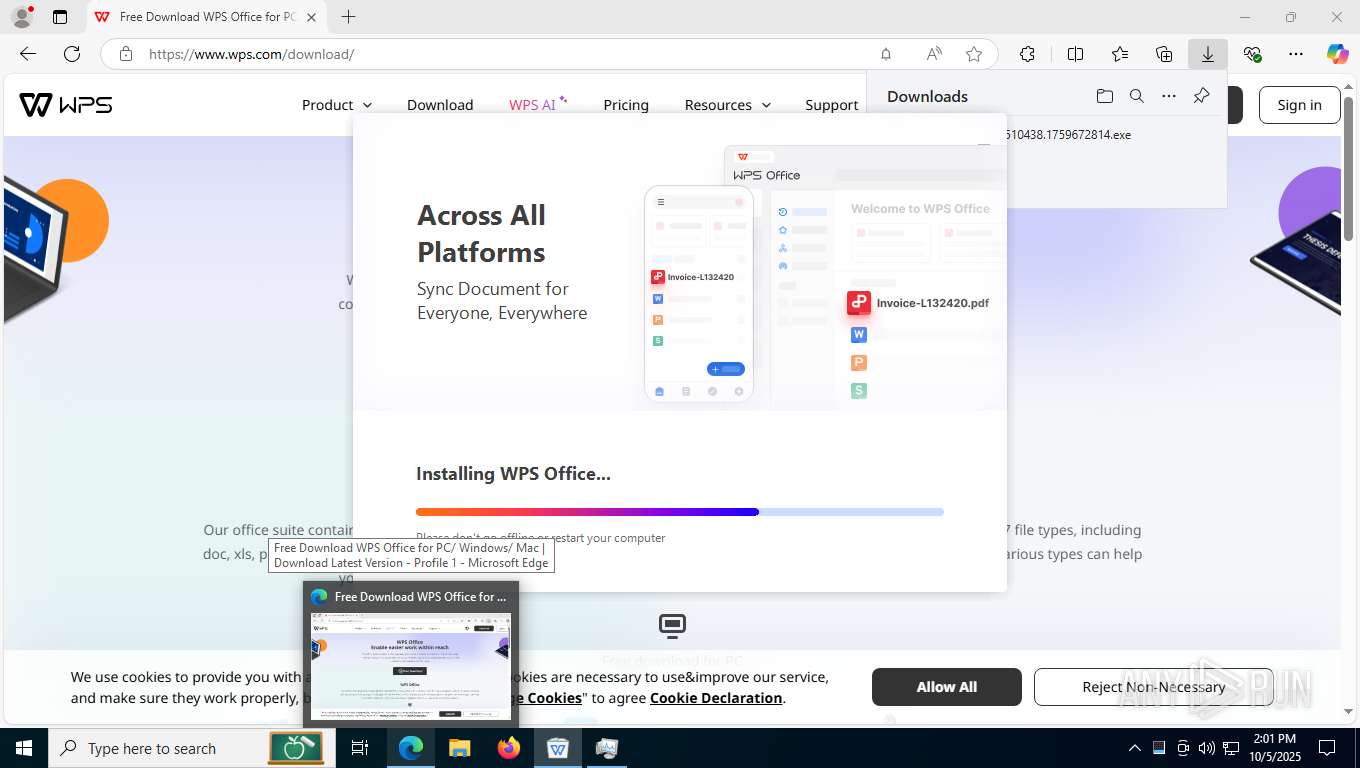
Task: Click the Invoice-L132420.pdf item in installer
Action: pos(918,303)
